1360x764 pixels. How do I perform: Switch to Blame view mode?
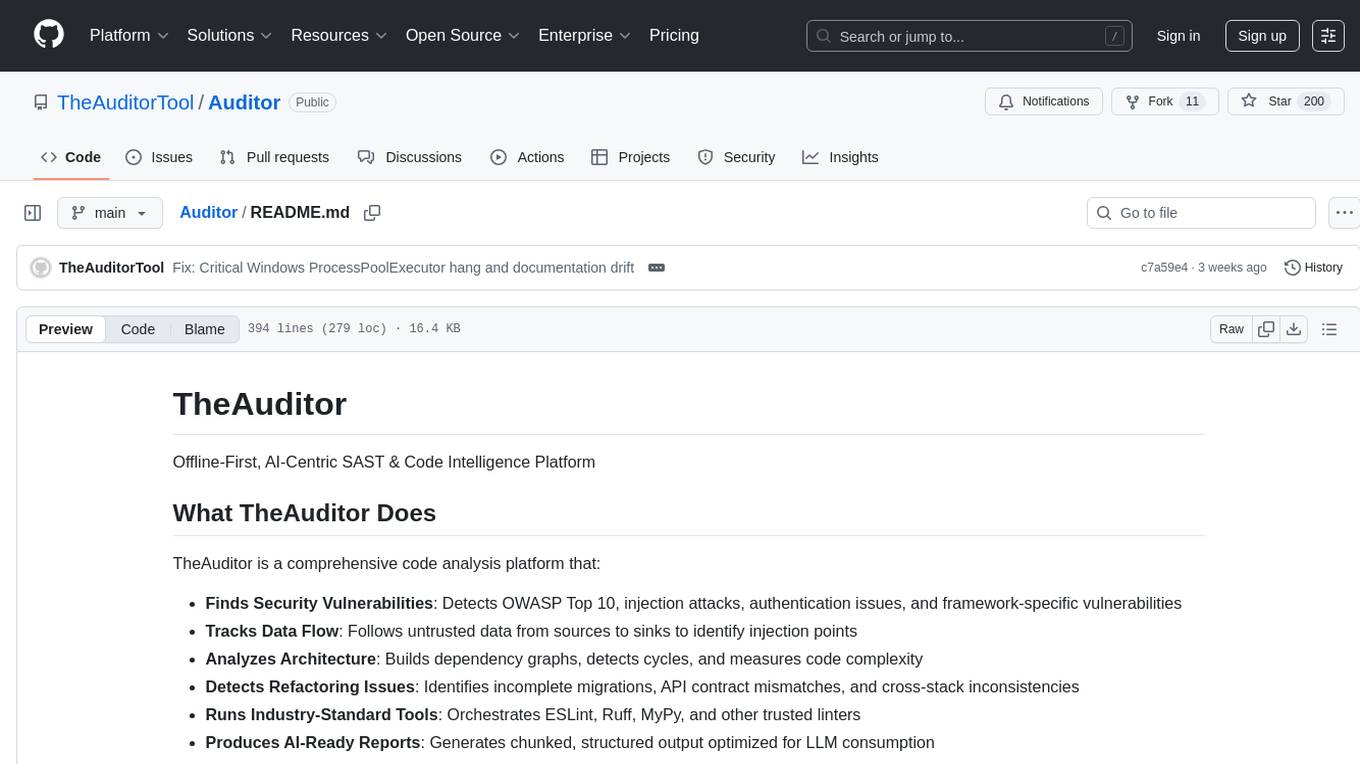coord(204,329)
